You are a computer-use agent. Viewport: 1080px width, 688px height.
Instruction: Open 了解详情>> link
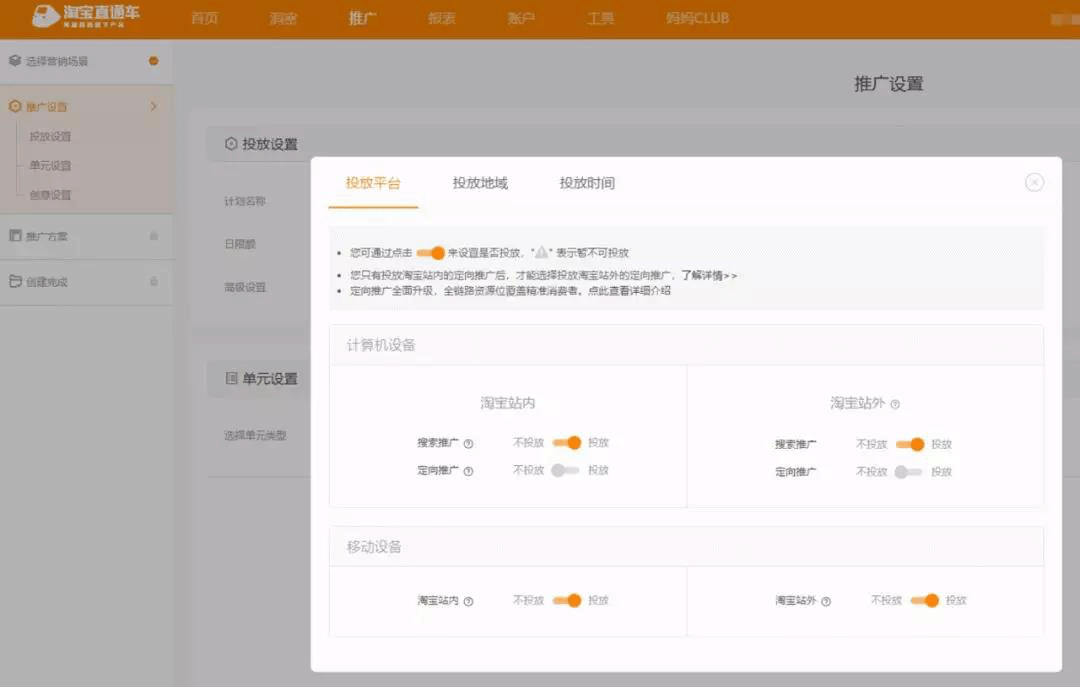[x=709, y=275]
